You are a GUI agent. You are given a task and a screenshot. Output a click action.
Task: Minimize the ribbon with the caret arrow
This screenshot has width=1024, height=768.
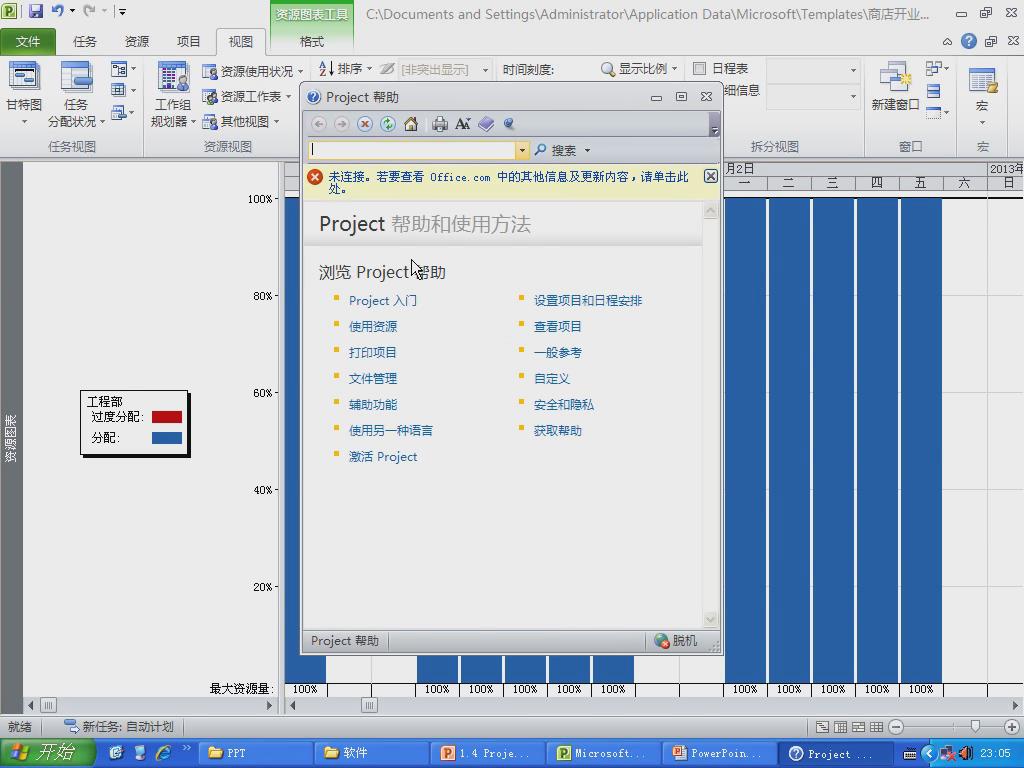(947, 42)
